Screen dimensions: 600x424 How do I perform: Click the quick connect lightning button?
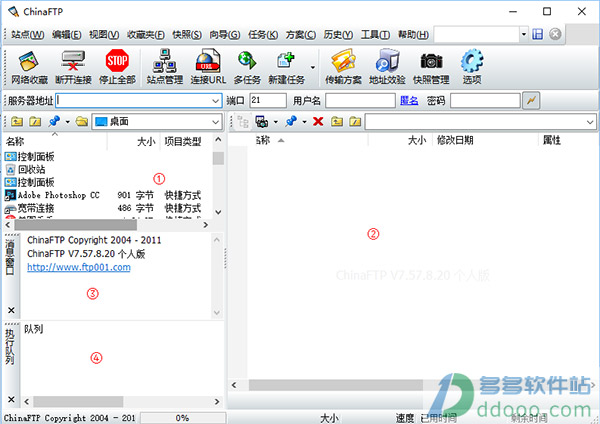(531, 101)
